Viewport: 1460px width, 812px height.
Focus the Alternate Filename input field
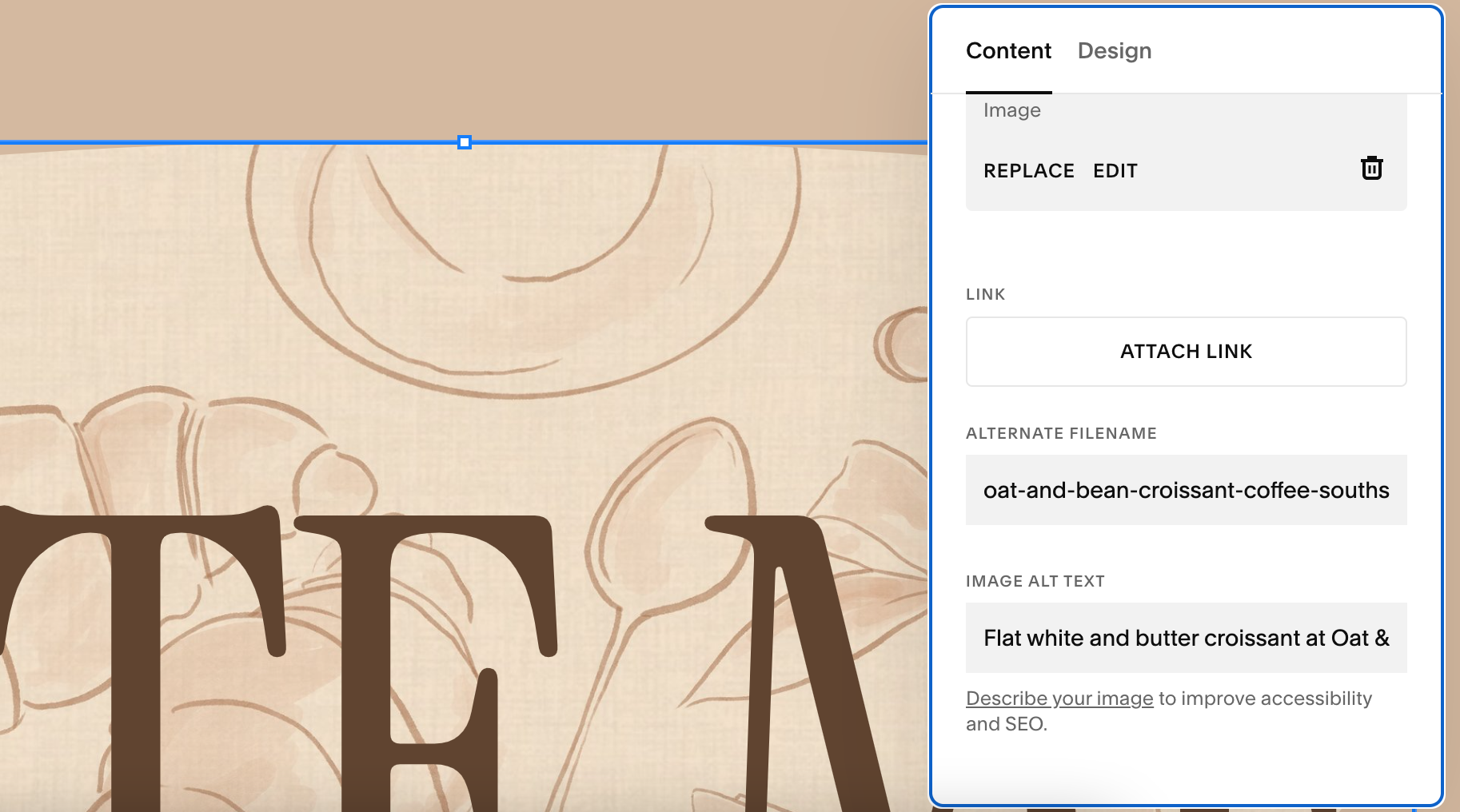click(x=1186, y=490)
